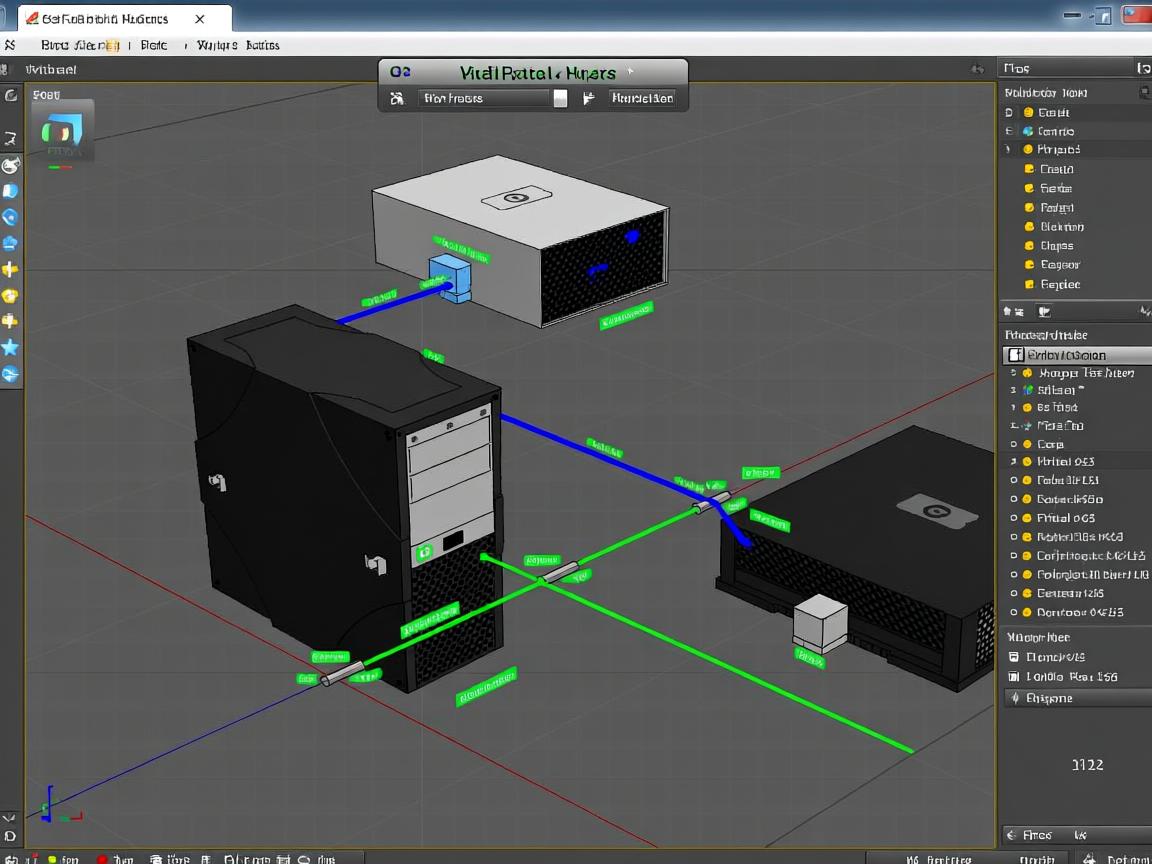Click the white square swatch in floating toolbar
The width and height of the screenshot is (1152, 864).
click(x=561, y=98)
